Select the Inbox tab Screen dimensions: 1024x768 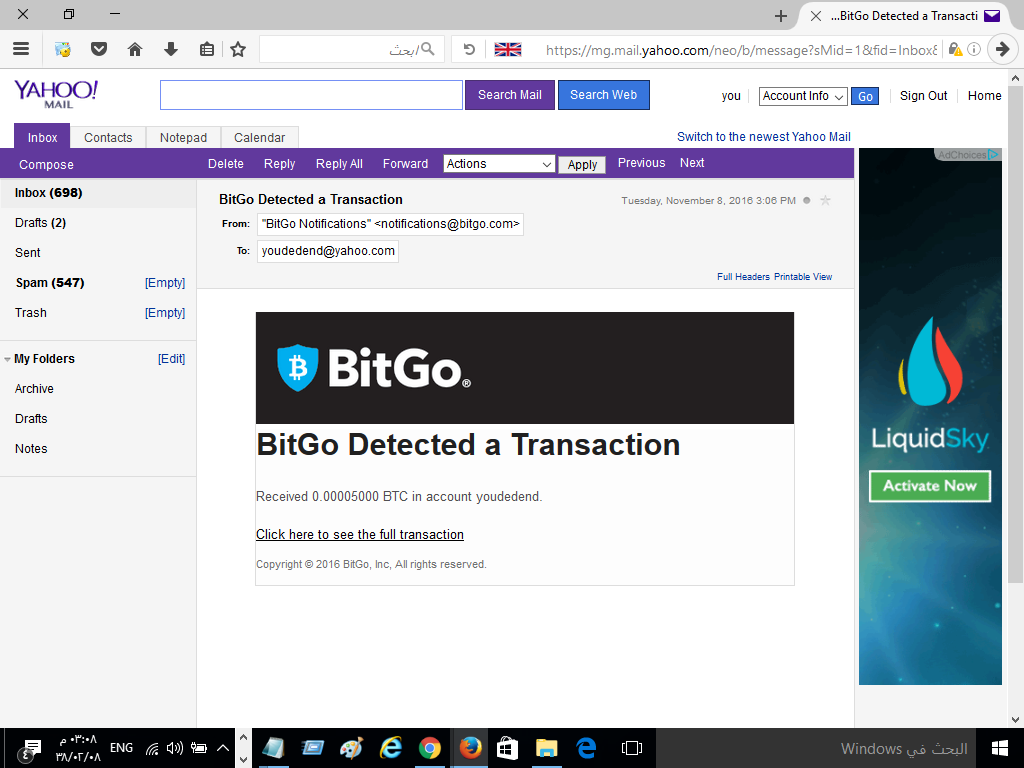pos(42,137)
